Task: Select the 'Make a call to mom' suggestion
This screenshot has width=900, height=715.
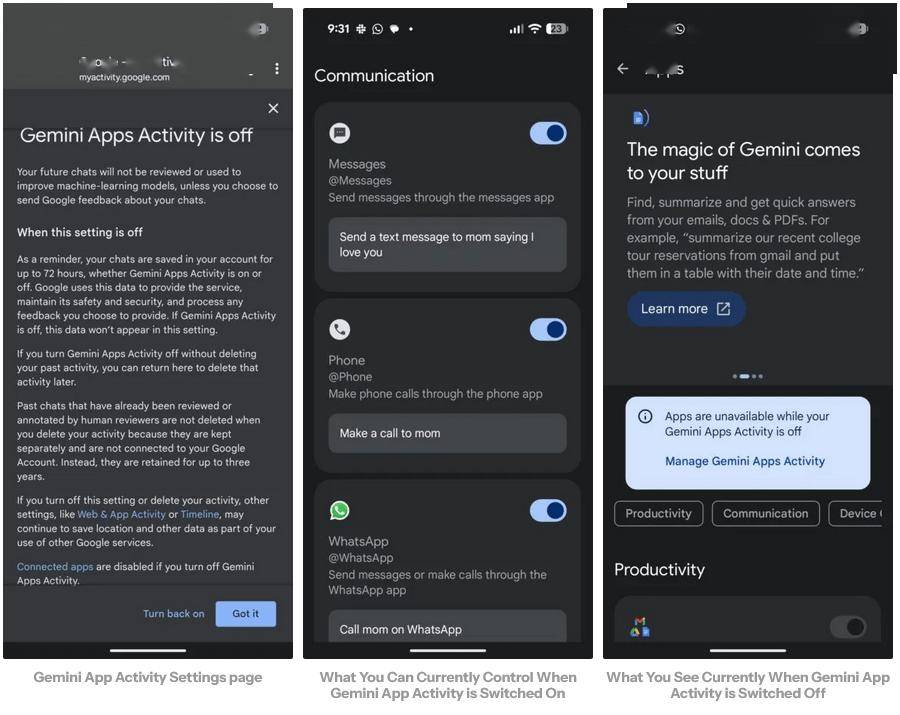Action: click(448, 433)
